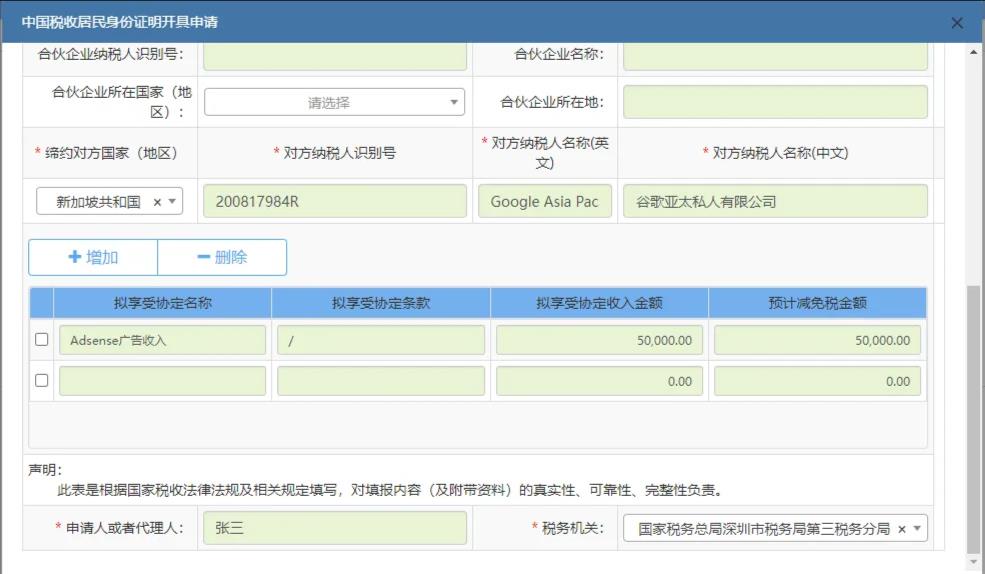Clear the 税务机关 selection x icon

coord(901,529)
